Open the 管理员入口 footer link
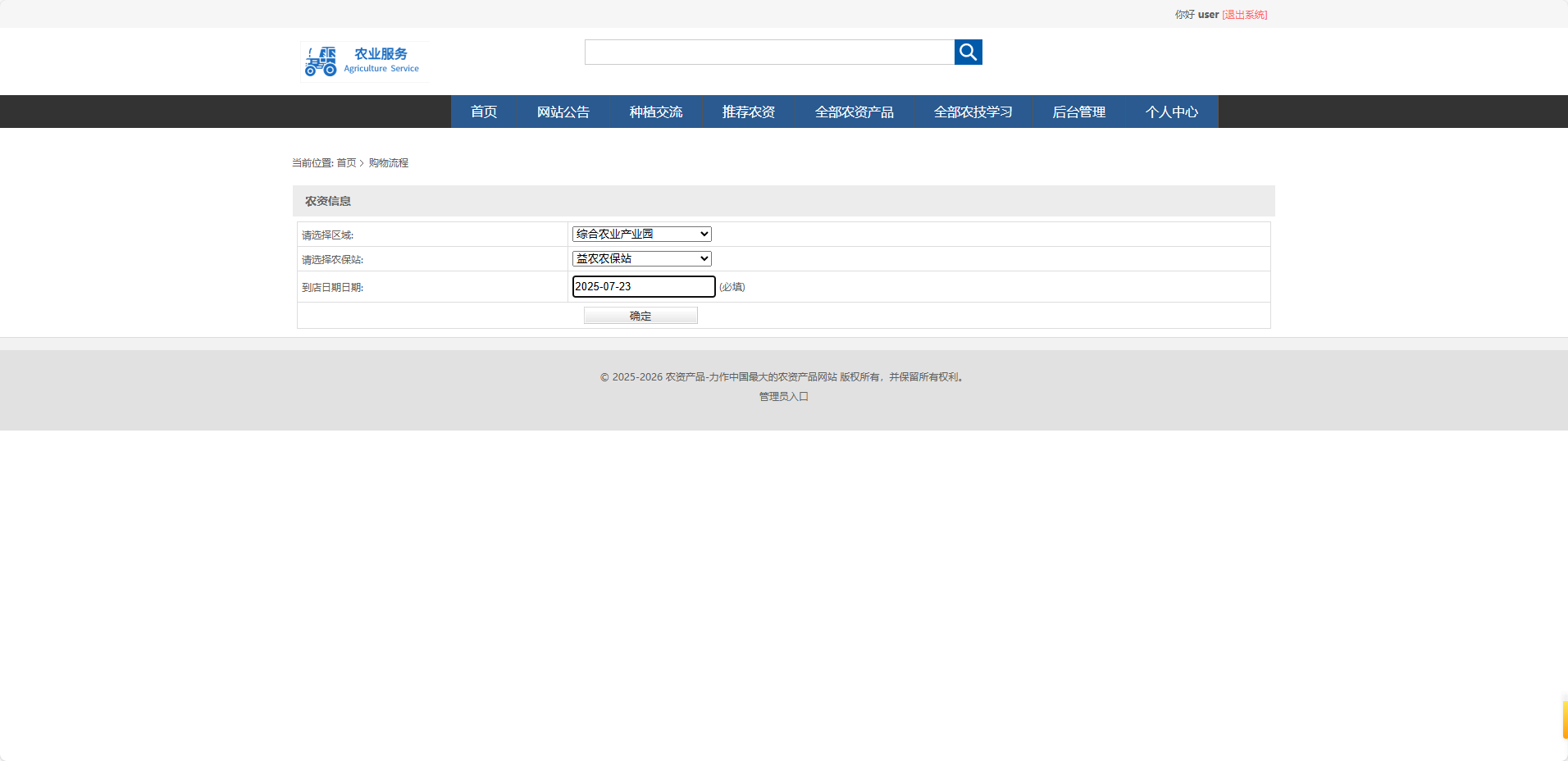Screen dimensions: 1568x761 (784, 397)
